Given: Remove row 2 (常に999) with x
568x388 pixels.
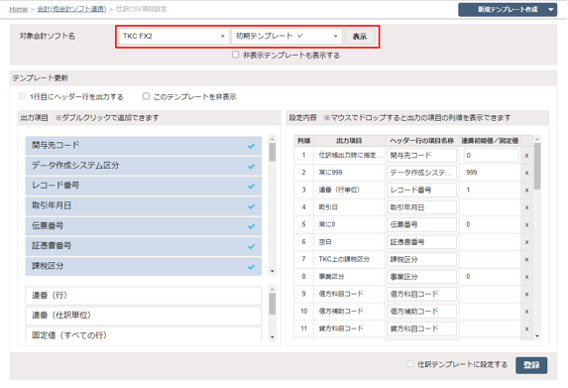Looking at the screenshot, I should pos(527,173).
